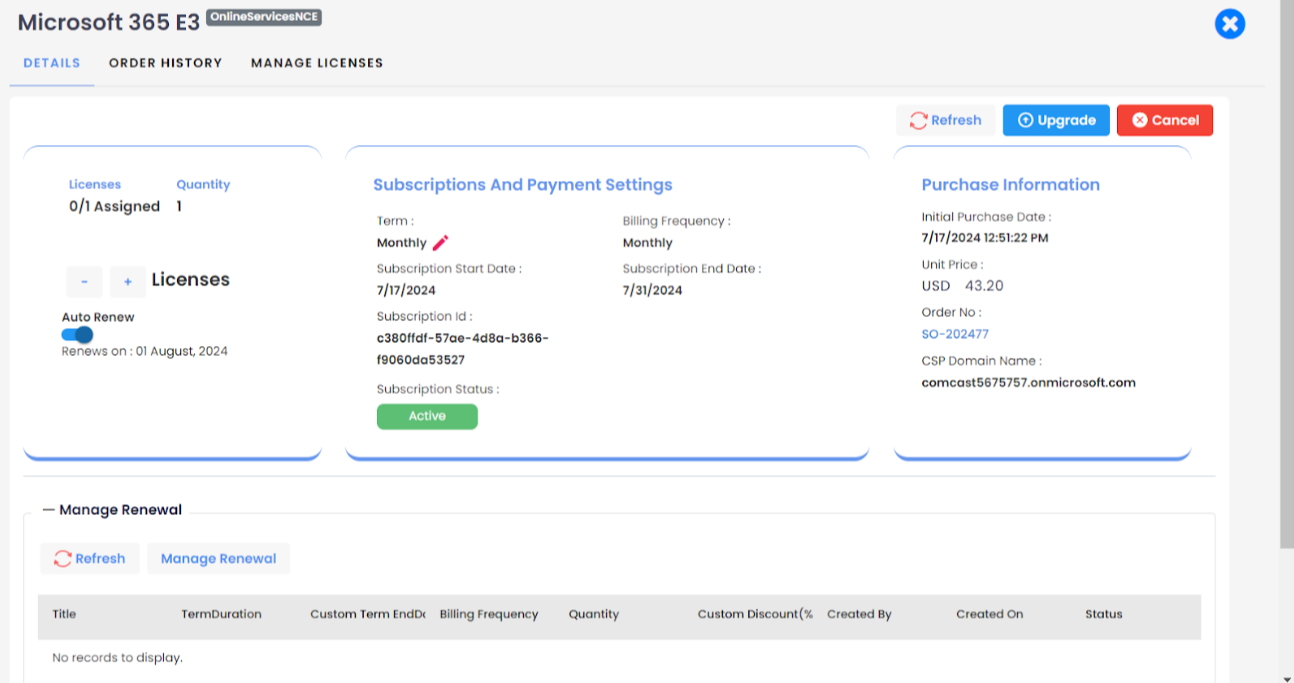Viewport: 1294px width, 683px height.
Task: Toggle the Auto Renew switch
Action: tap(78, 335)
